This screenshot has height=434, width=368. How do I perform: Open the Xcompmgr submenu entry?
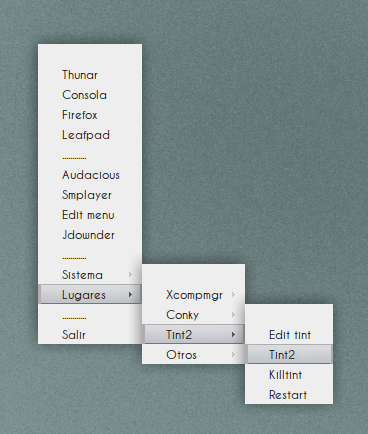point(193,295)
